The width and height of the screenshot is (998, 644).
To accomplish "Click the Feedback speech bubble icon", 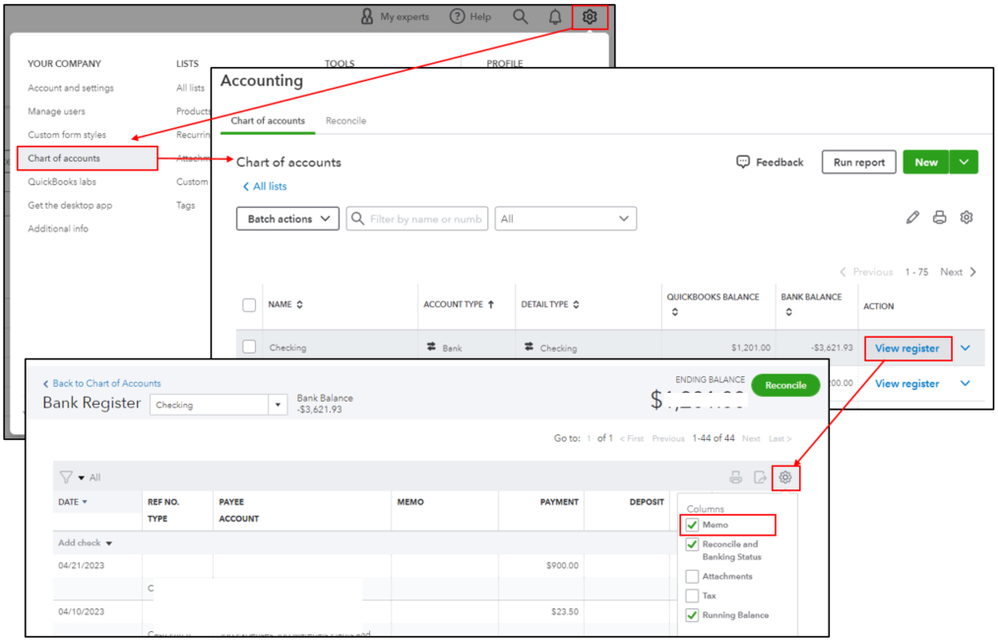I will click(743, 162).
